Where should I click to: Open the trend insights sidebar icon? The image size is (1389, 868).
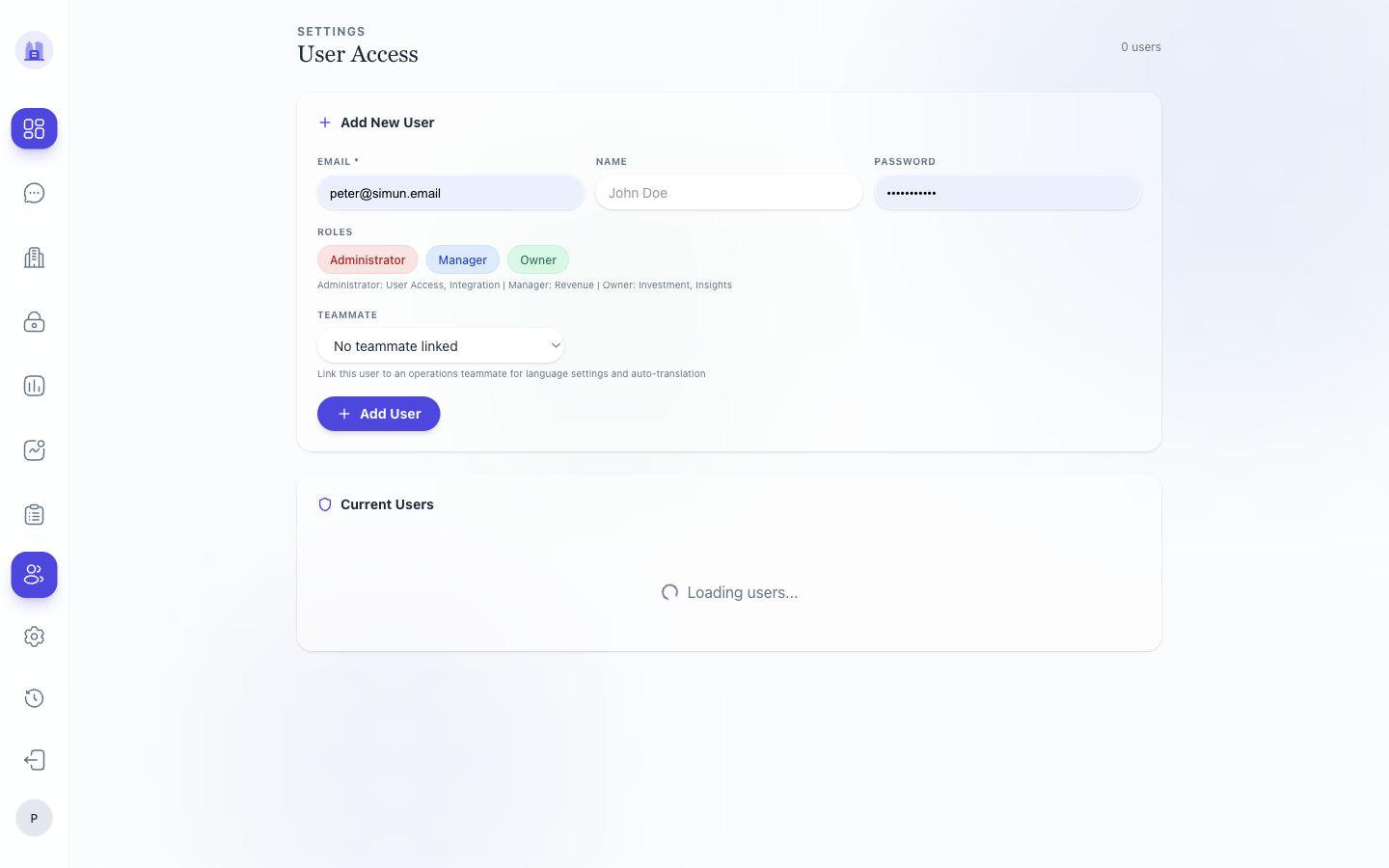pos(34,450)
